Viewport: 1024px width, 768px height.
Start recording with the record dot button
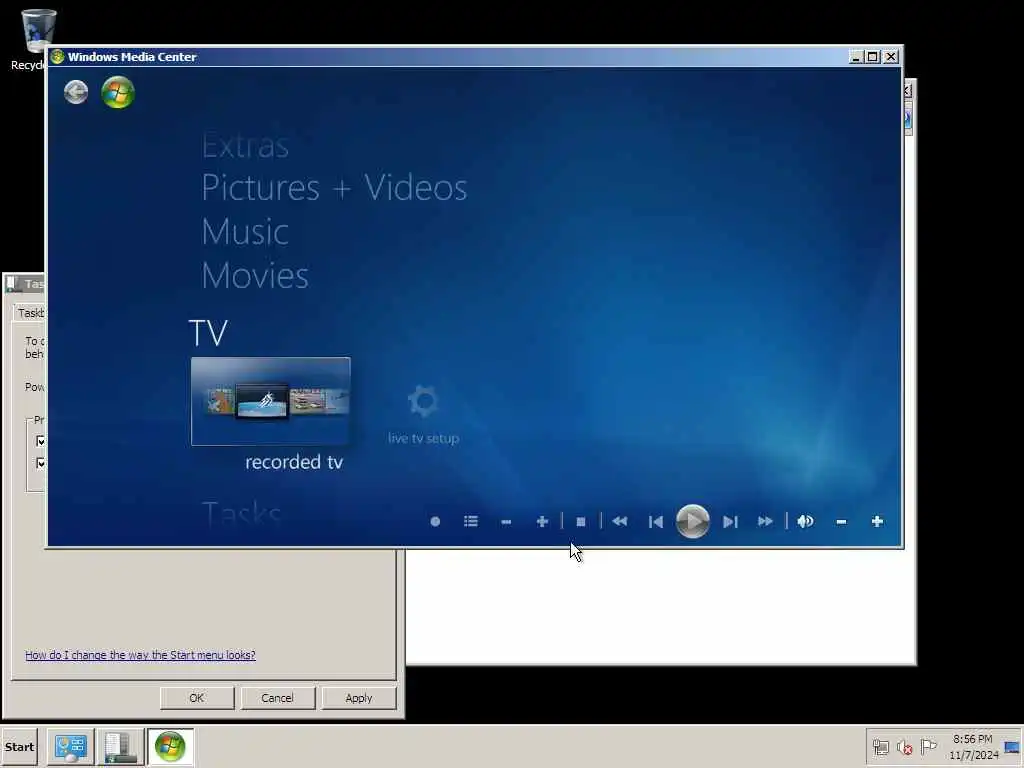435,521
